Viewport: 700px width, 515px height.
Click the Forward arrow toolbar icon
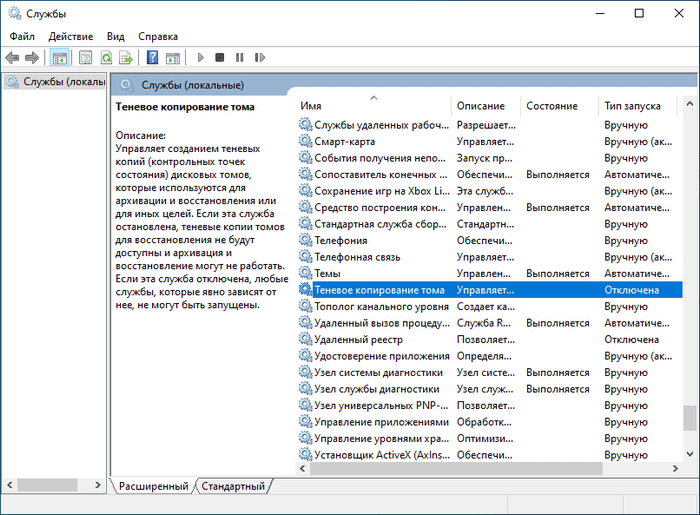32,58
